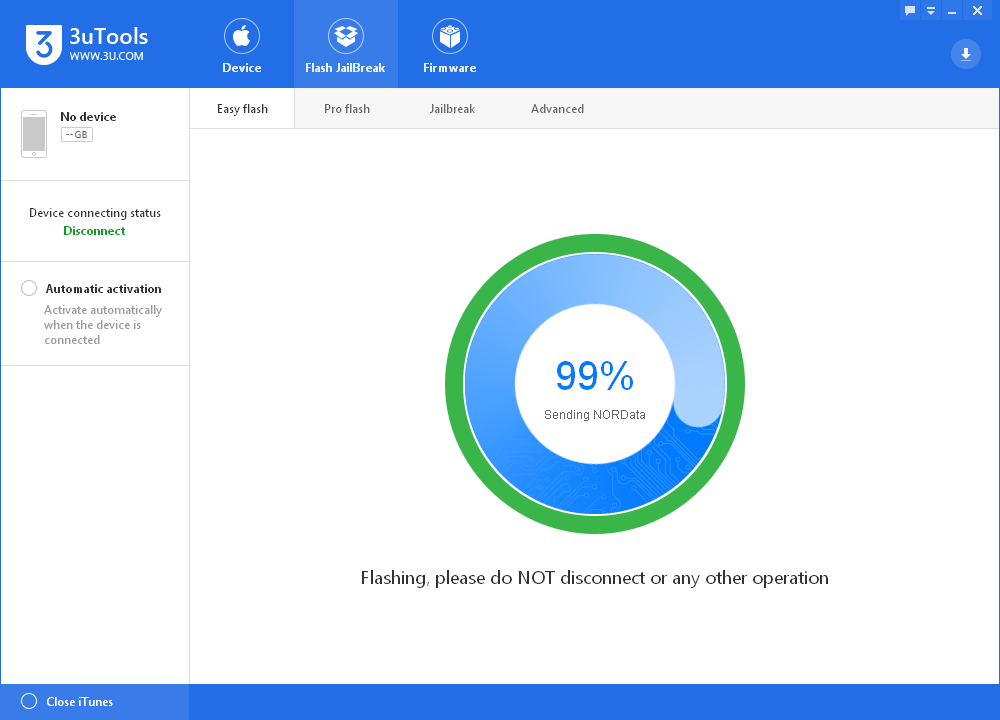Click the 3uTools shield logo
This screenshot has width=1000, height=720.
point(43,45)
